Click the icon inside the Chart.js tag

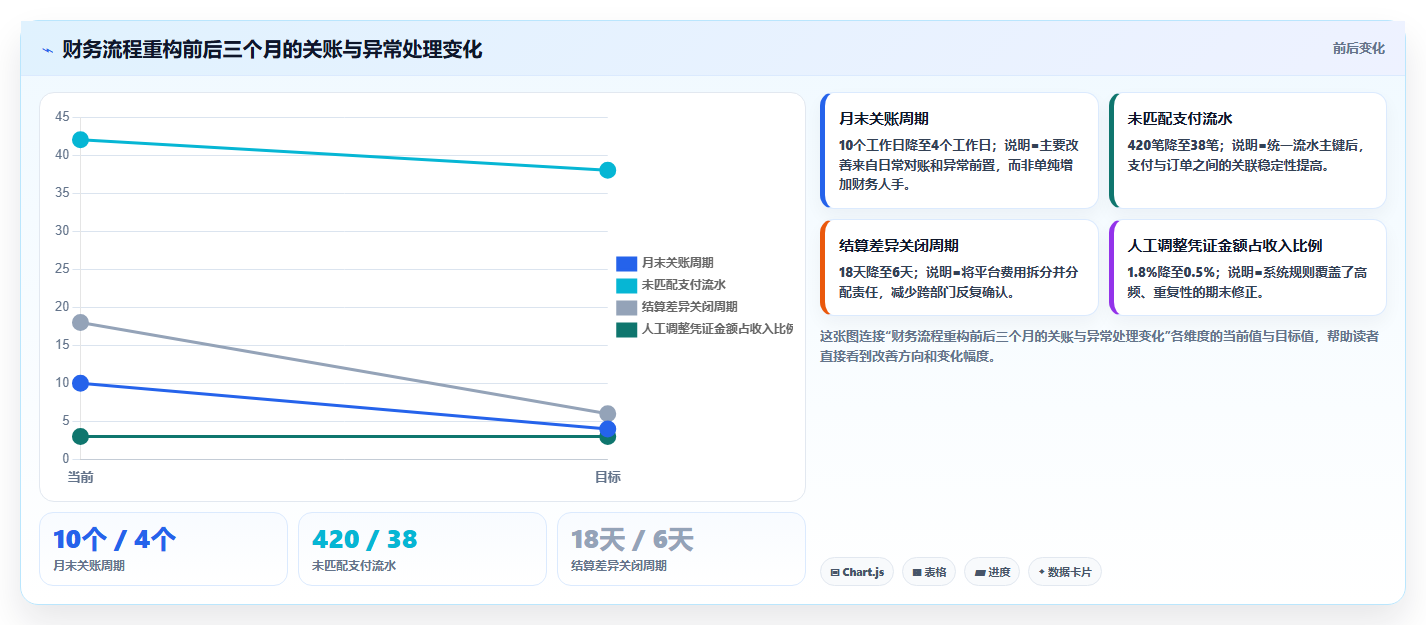[x=835, y=573]
